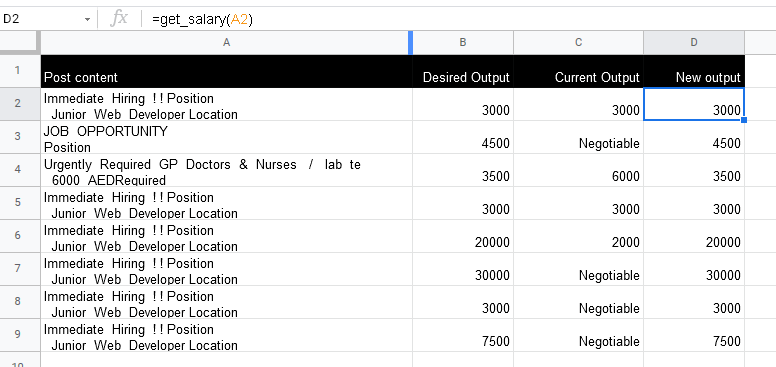Click the 'Desired Output' header cell
Image resolution: width=776 pixels, height=367 pixels.
tap(463, 71)
